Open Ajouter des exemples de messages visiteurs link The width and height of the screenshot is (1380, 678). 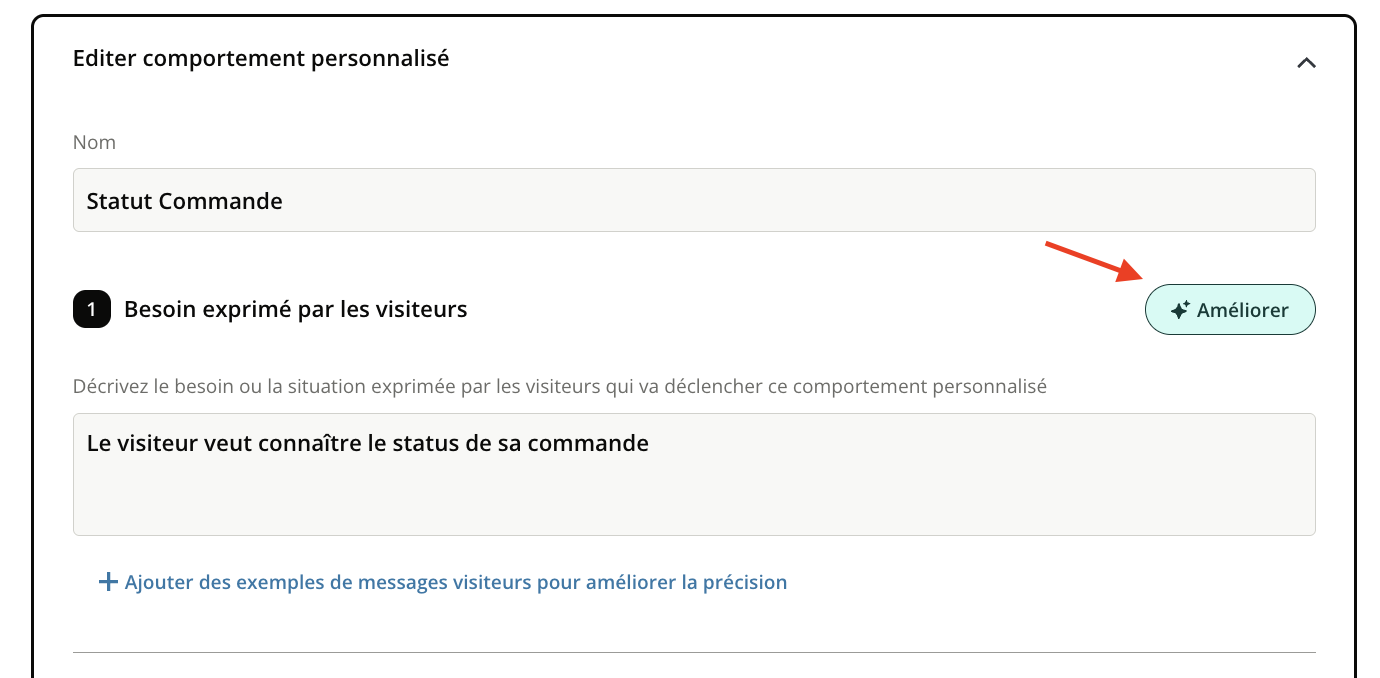click(x=455, y=582)
